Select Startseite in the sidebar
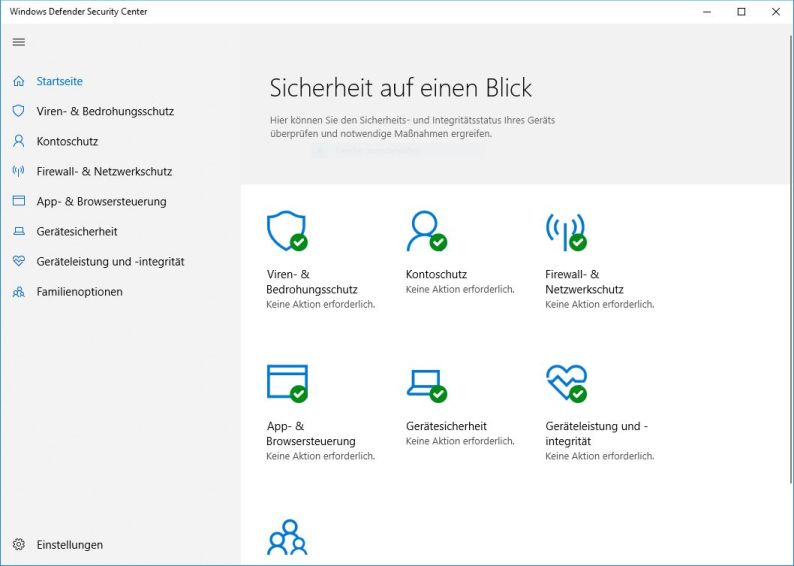The width and height of the screenshot is (794, 566). [x=59, y=81]
